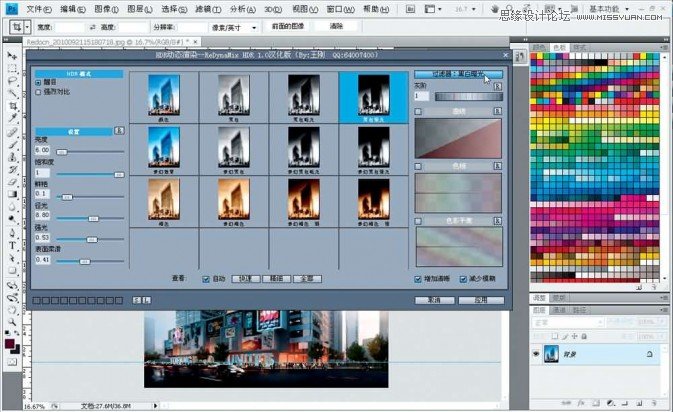
Task: Open the 滤镜(T) menu
Action: click(208, 9)
